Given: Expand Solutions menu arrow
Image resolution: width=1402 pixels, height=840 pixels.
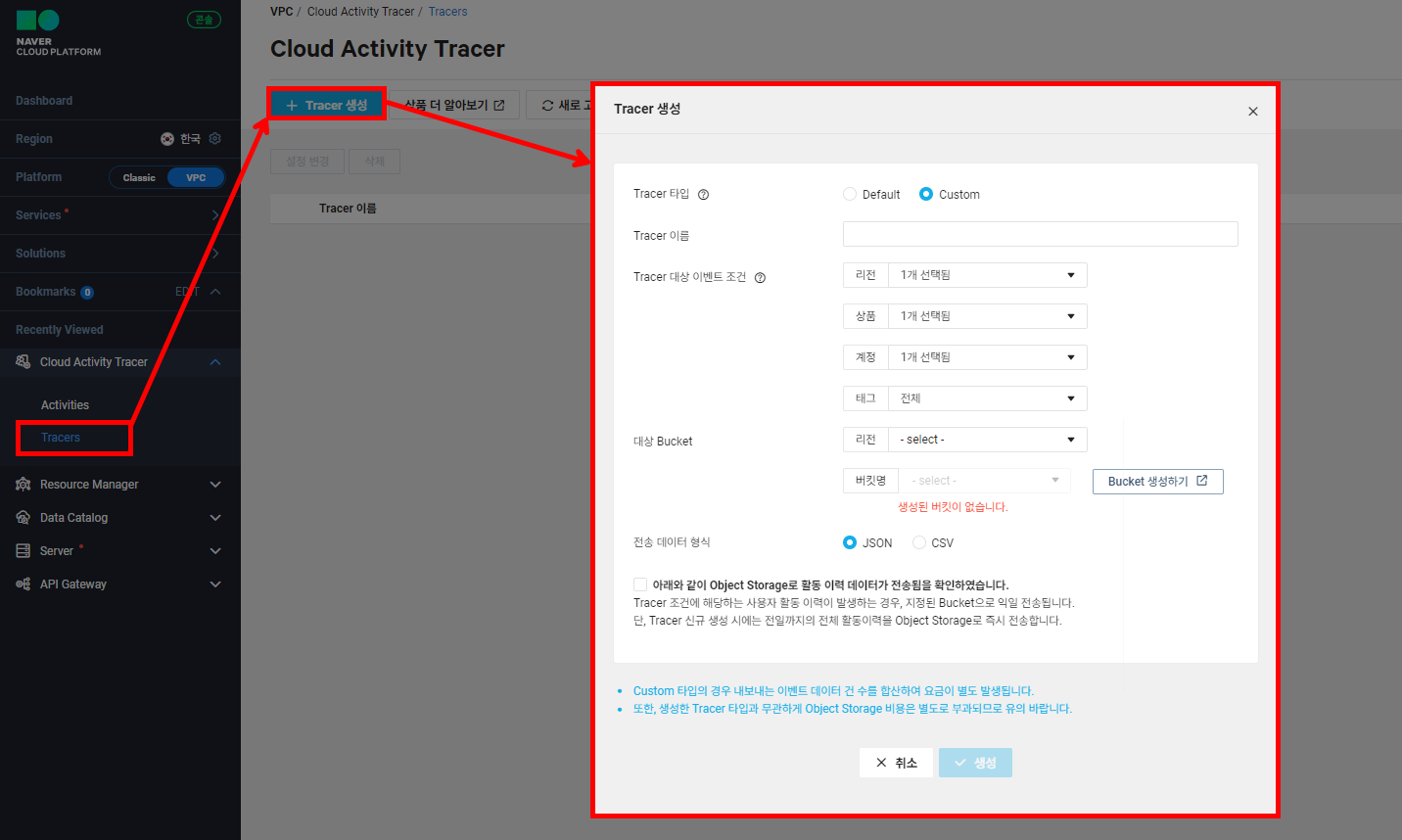Looking at the screenshot, I should pos(215,254).
